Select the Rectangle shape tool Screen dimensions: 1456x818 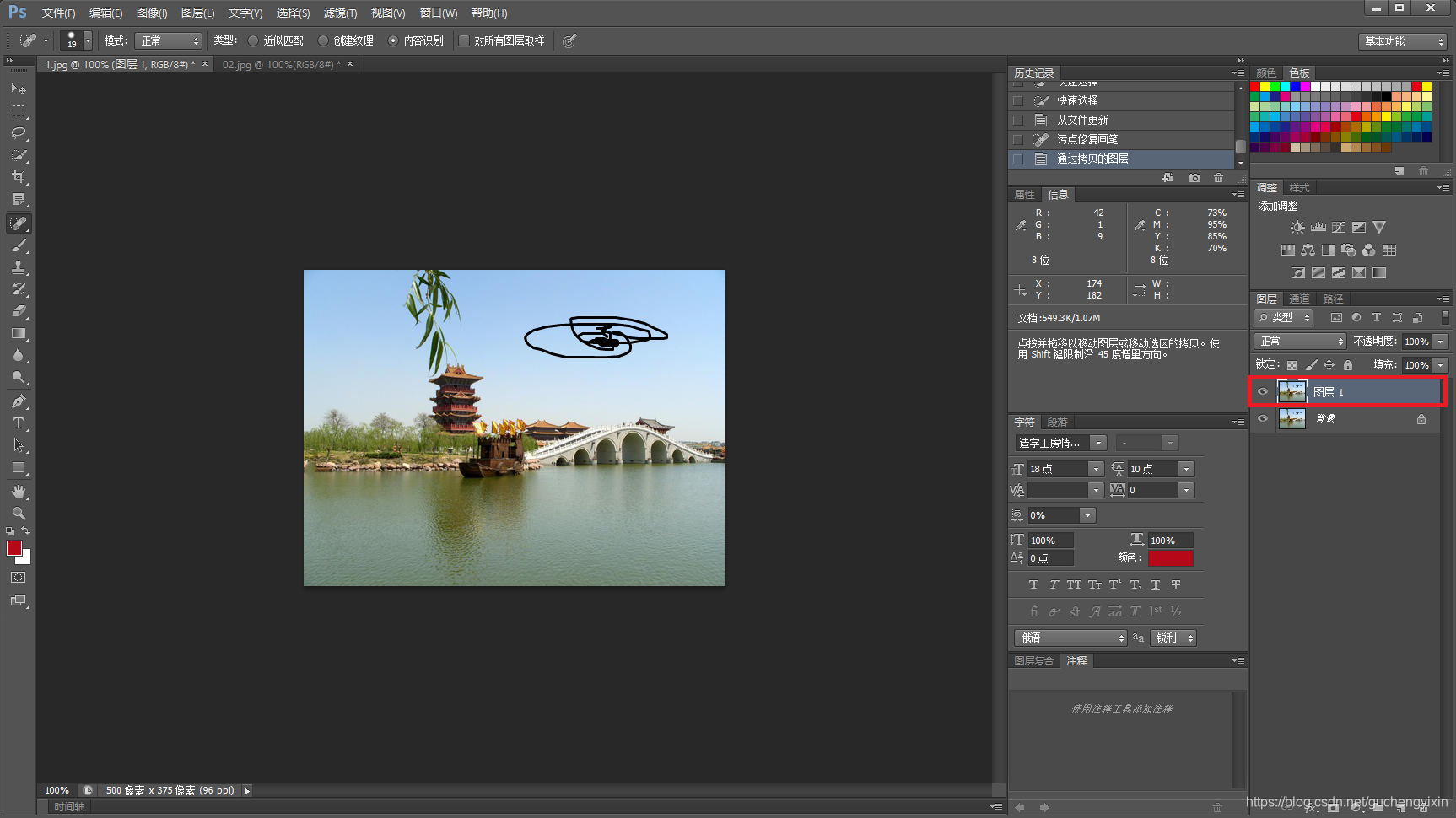19,468
